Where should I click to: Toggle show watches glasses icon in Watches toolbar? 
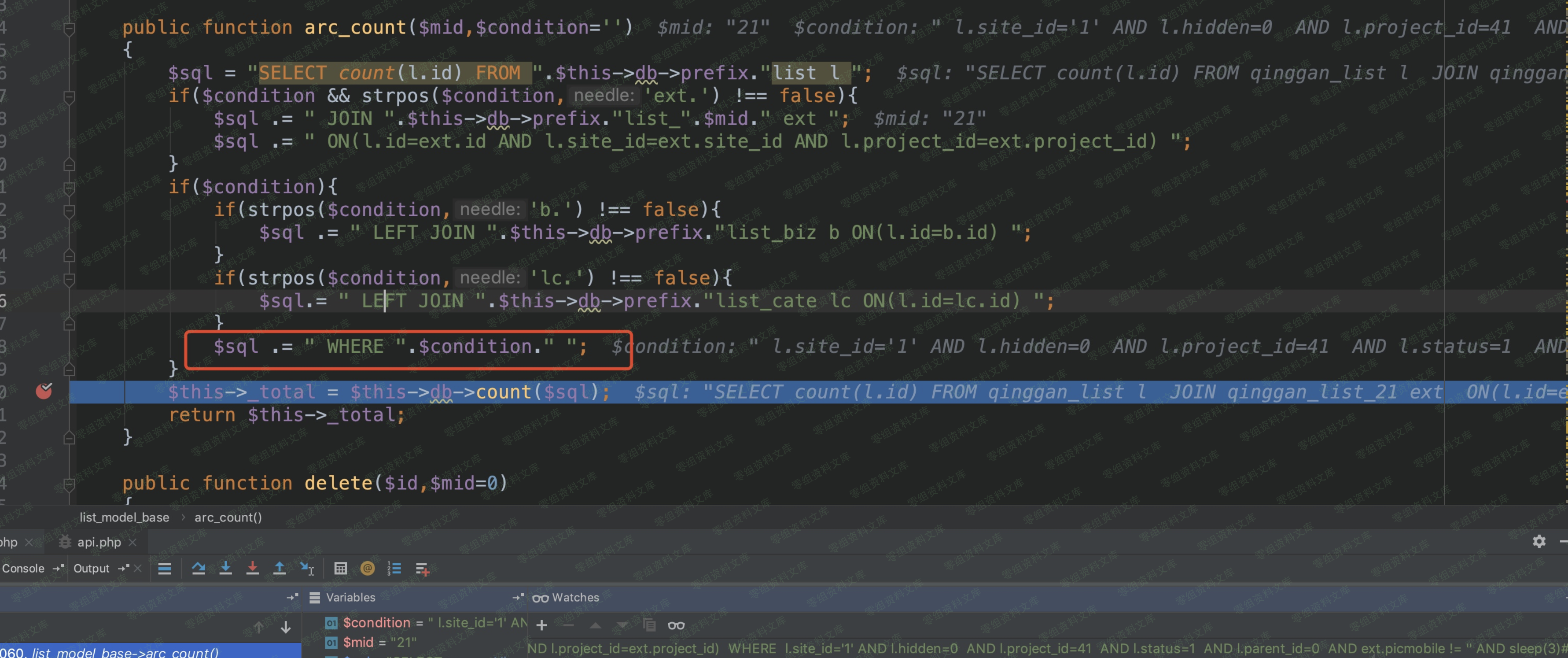(676, 625)
